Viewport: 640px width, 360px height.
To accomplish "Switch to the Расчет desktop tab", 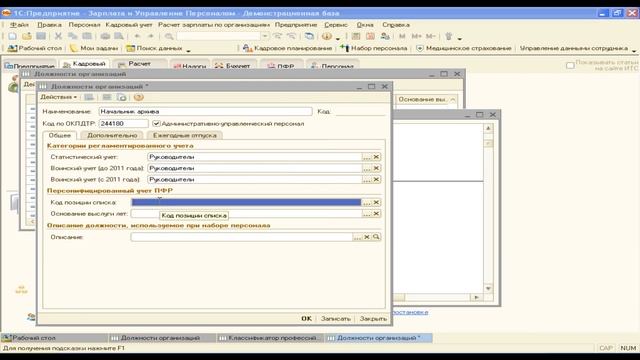I will 139,64.
